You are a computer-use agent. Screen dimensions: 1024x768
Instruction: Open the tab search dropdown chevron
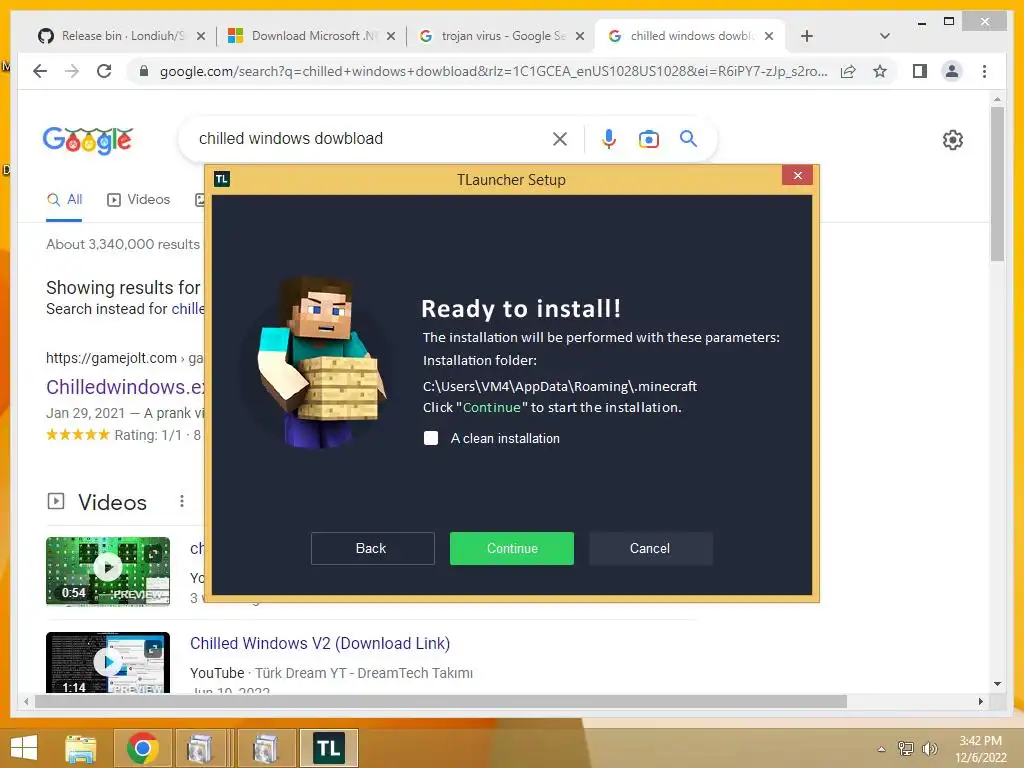pyautogui.click(x=884, y=37)
